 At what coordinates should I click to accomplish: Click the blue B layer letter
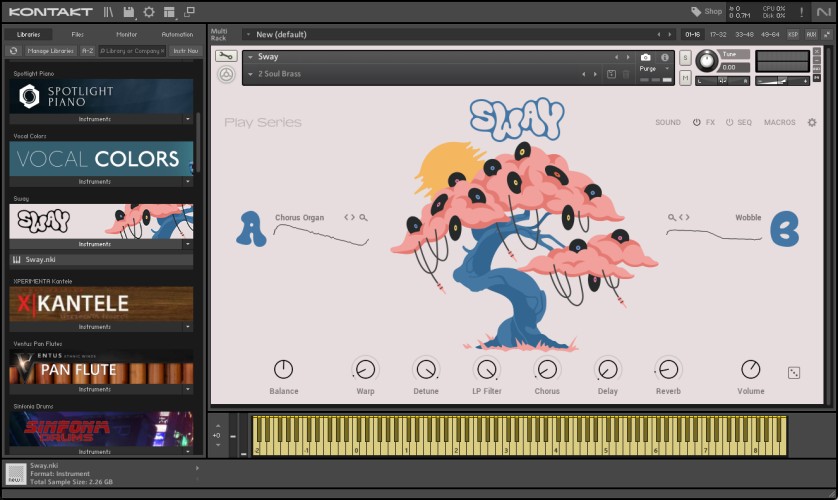(785, 229)
